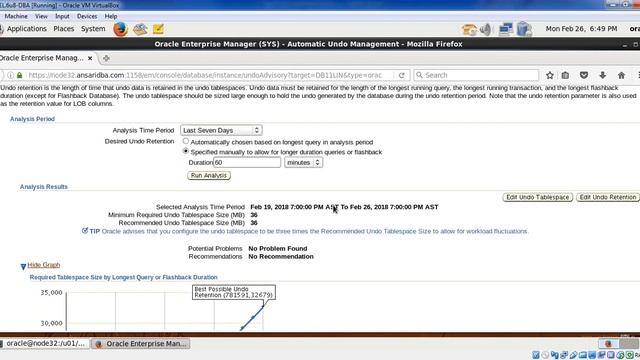Open the duration units minutes dropdown

tap(304, 162)
